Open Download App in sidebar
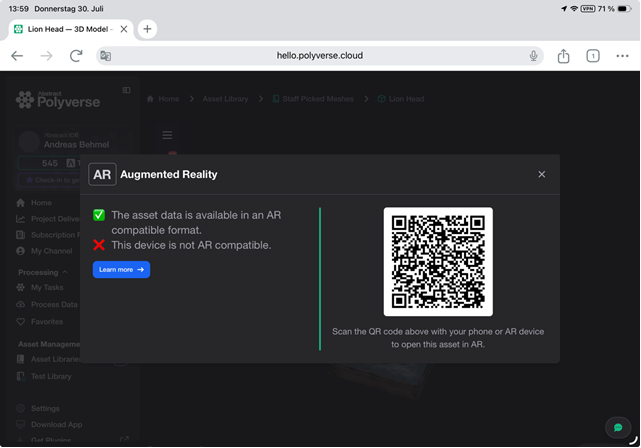Viewport: 641px width, 448px height. pyautogui.click(x=49, y=425)
